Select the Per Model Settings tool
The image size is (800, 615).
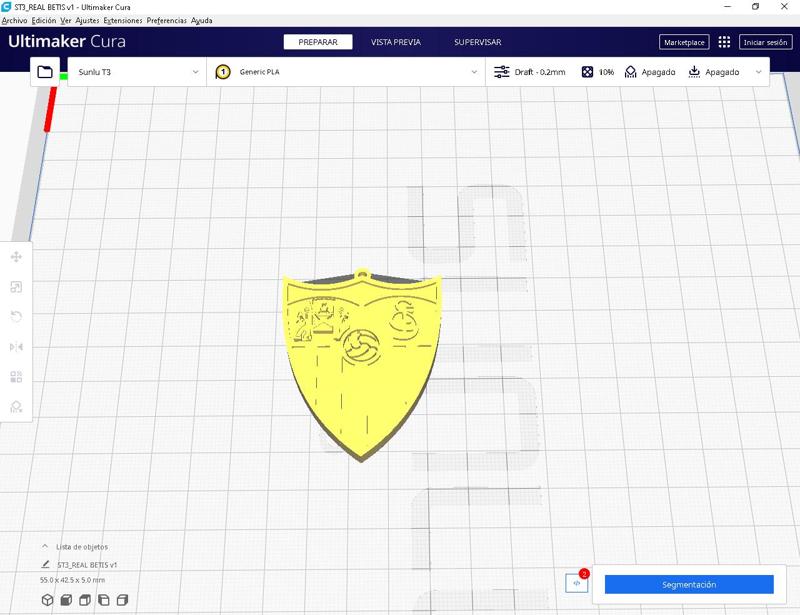[16, 377]
